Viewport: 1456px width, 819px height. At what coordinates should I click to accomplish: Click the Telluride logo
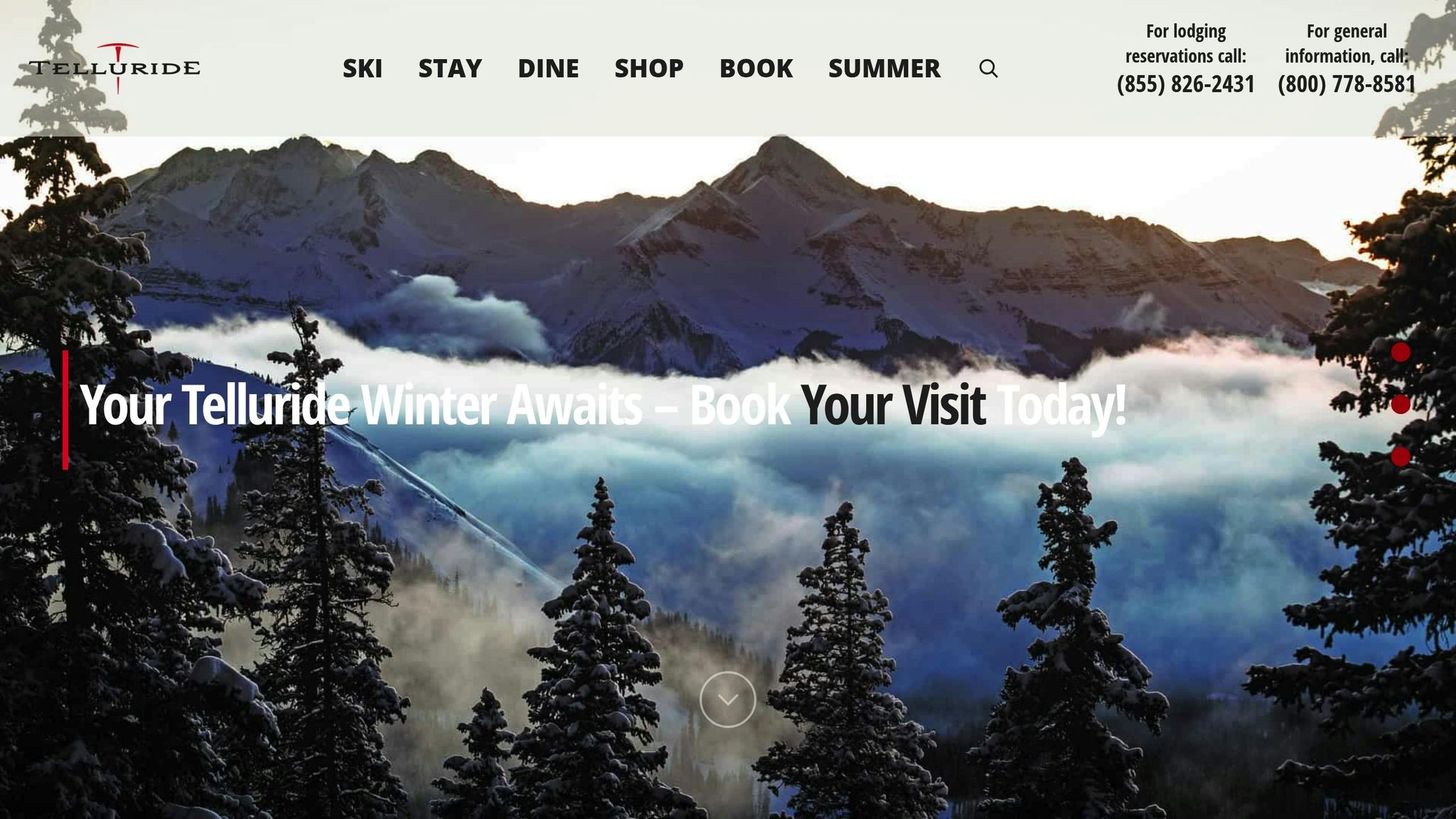pyautogui.click(x=114, y=68)
